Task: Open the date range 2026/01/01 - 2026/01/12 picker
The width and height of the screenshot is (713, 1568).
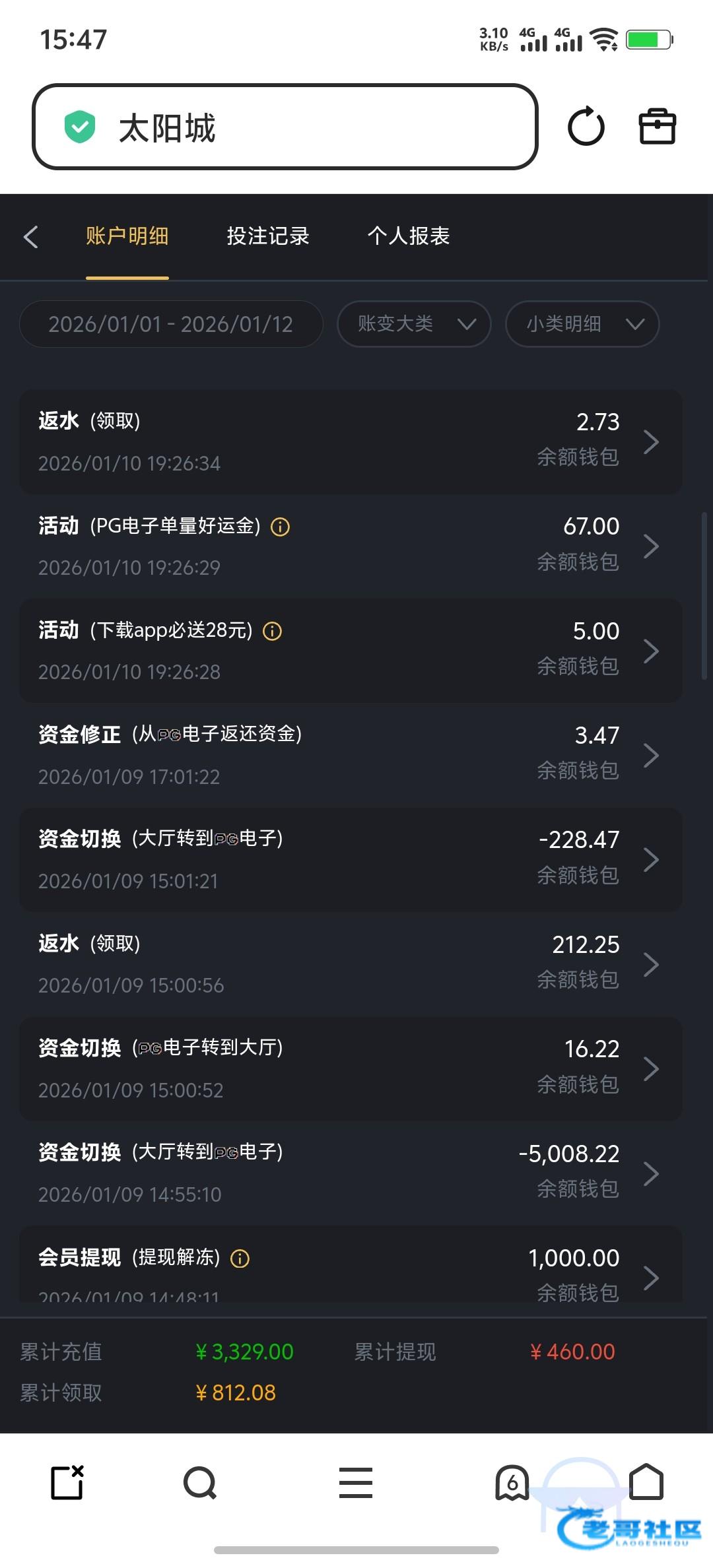Action: tap(171, 324)
